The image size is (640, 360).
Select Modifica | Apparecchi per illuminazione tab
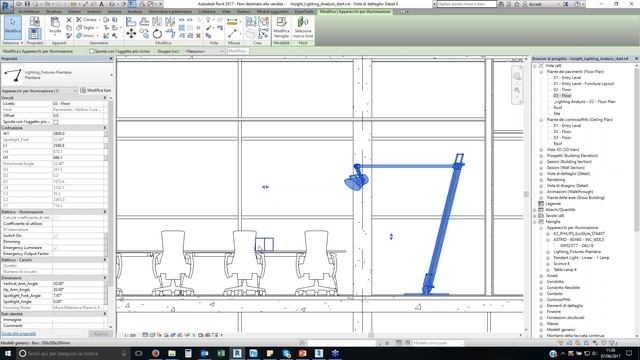point(355,12)
